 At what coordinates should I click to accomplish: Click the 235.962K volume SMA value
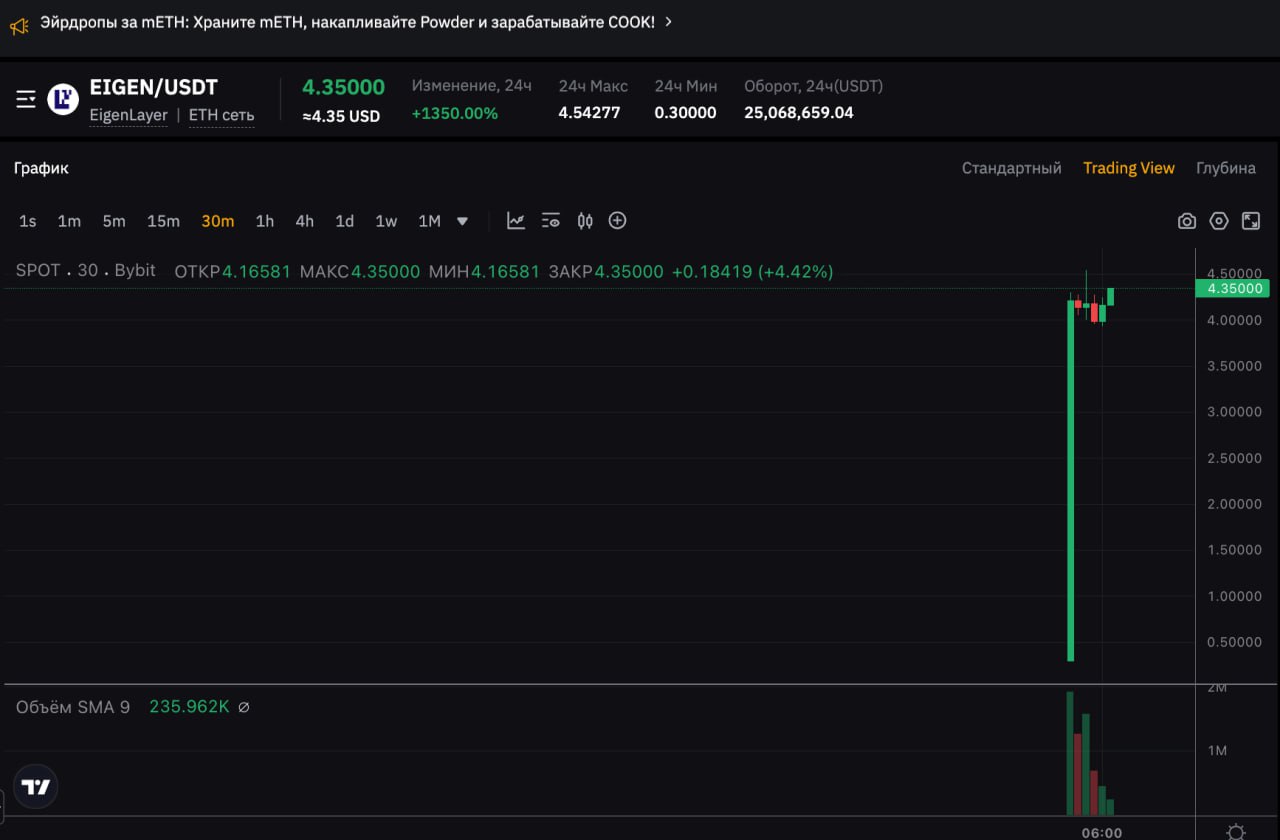[x=190, y=707]
